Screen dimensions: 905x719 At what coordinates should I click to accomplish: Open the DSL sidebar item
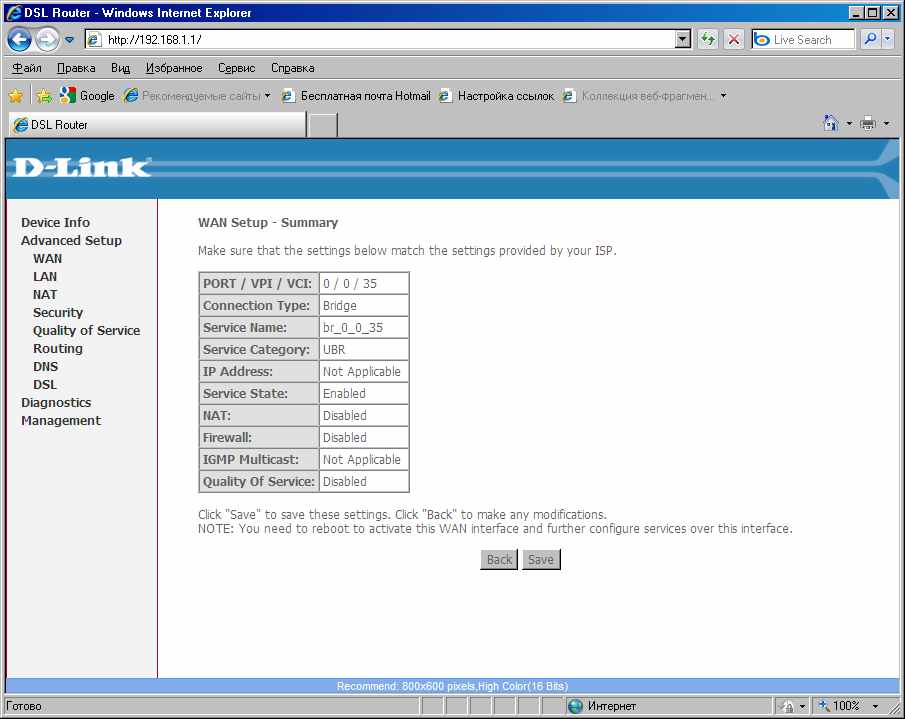(x=45, y=384)
